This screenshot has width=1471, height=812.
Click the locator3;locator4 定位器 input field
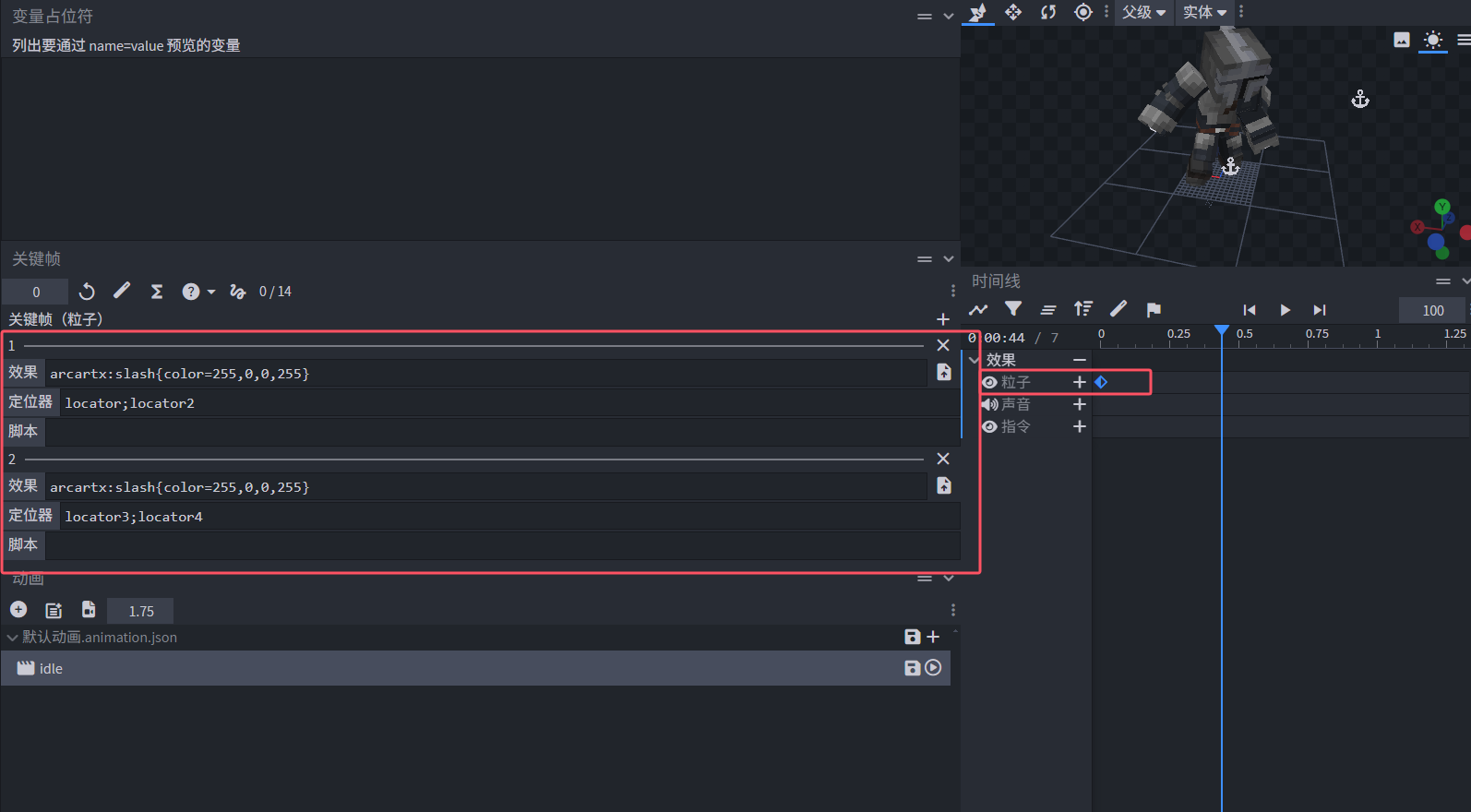(508, 517)
